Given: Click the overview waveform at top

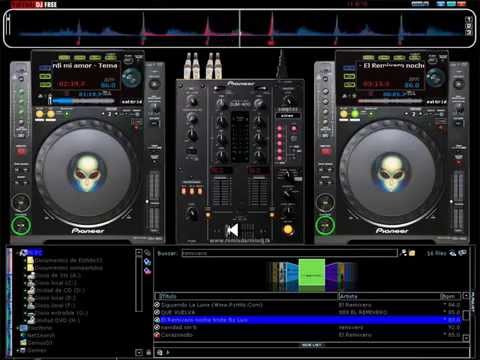Looking at the screenshot, I should pyautogui.click(x=240, y=29).
